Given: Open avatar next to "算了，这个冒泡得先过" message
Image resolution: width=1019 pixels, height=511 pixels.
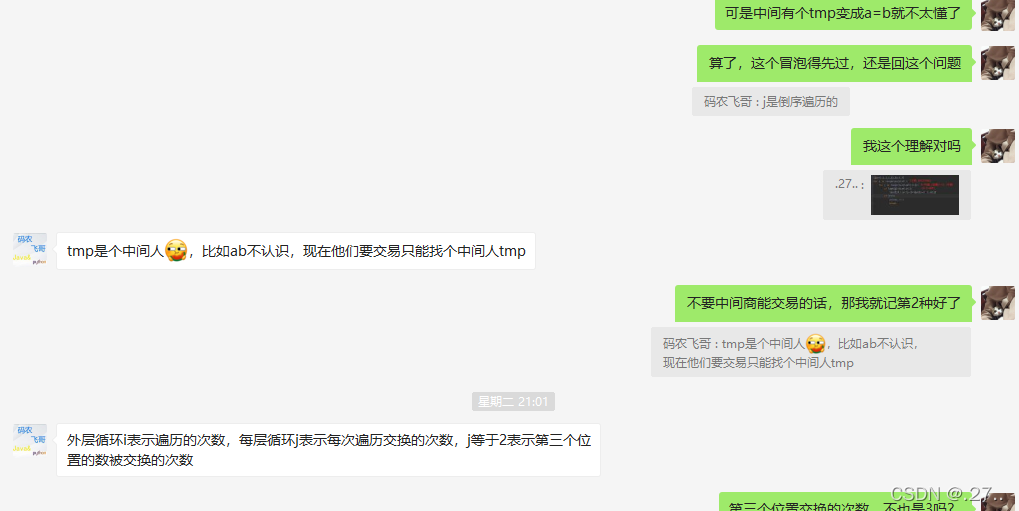Looking at the screenshot, I should pyautogui.click(x=998, y=63).
